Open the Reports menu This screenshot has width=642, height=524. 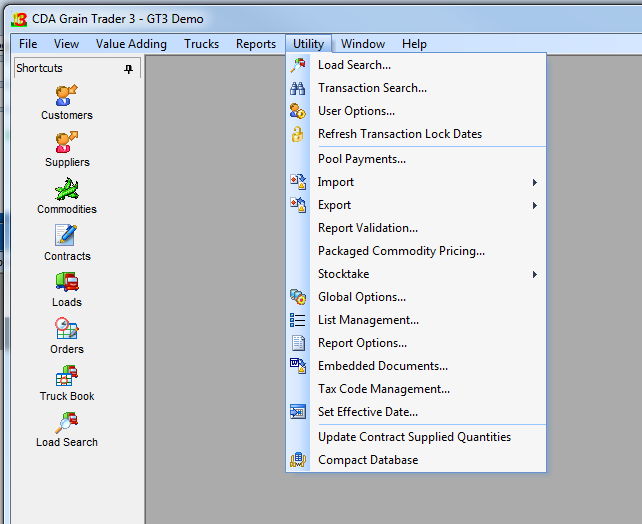(255, 44)
